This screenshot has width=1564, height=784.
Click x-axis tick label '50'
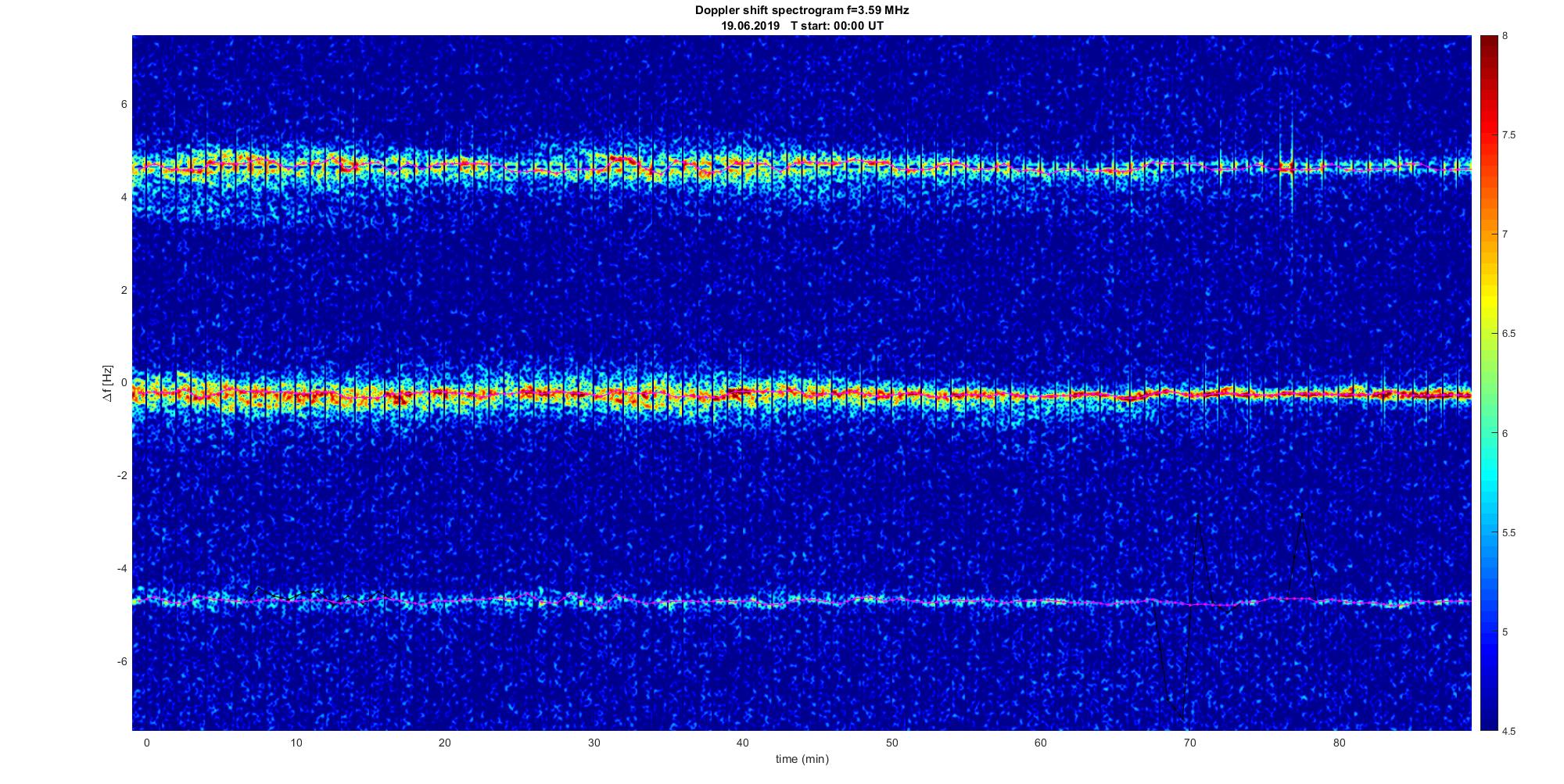tap(892, 743)
